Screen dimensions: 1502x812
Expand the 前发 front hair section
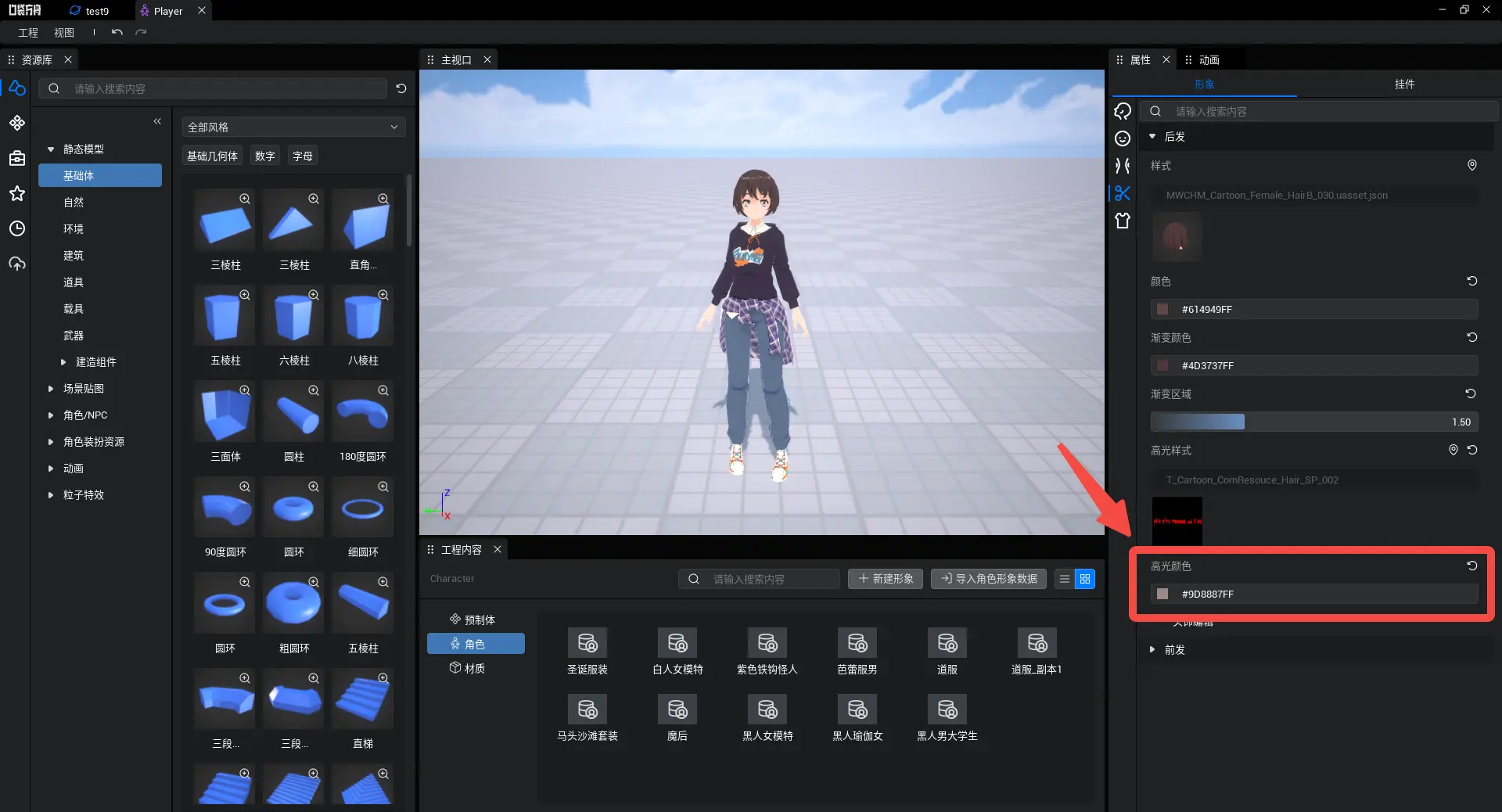tap(1152, 649)
